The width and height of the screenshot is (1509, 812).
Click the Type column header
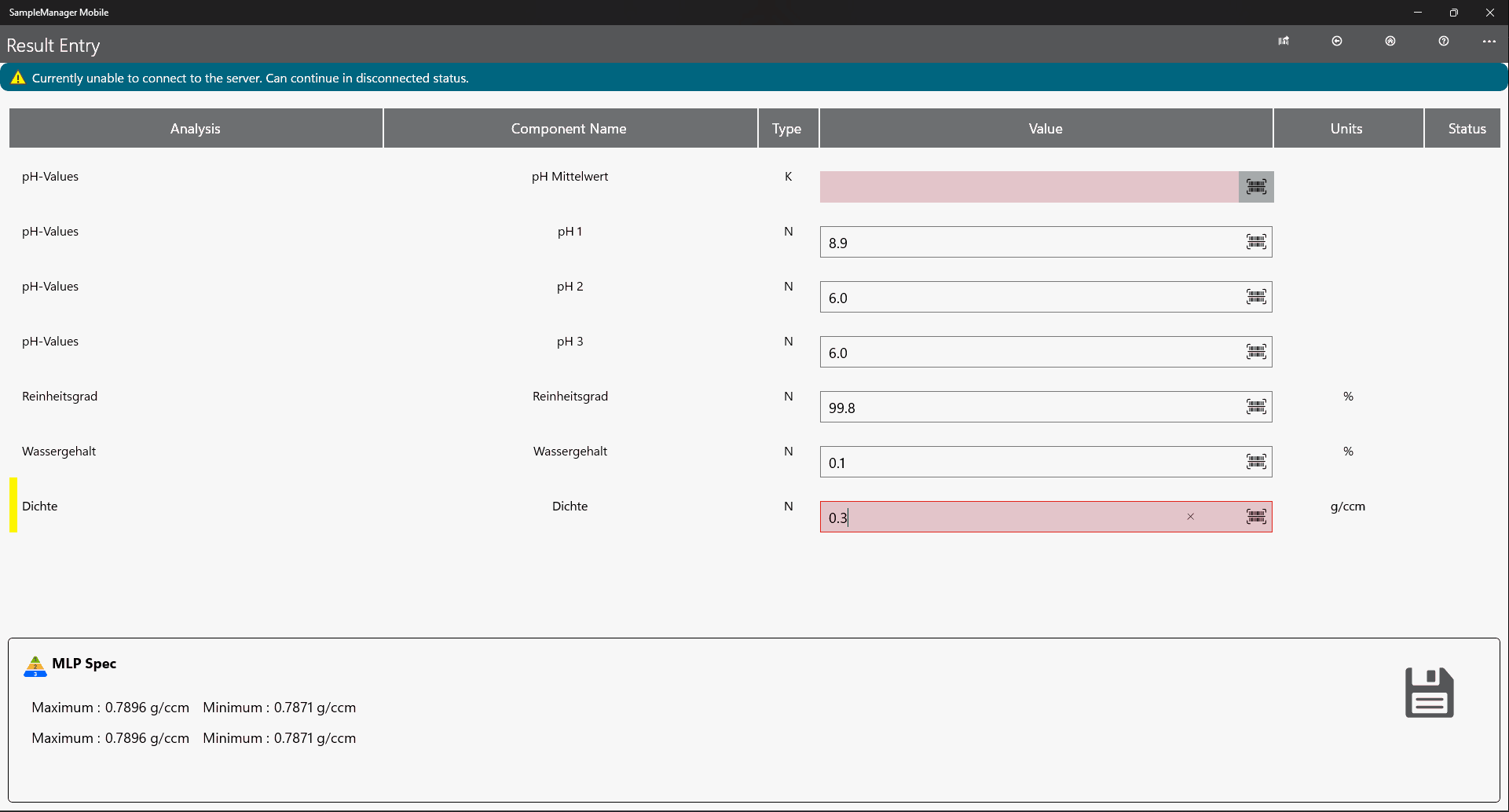[787, 128]
